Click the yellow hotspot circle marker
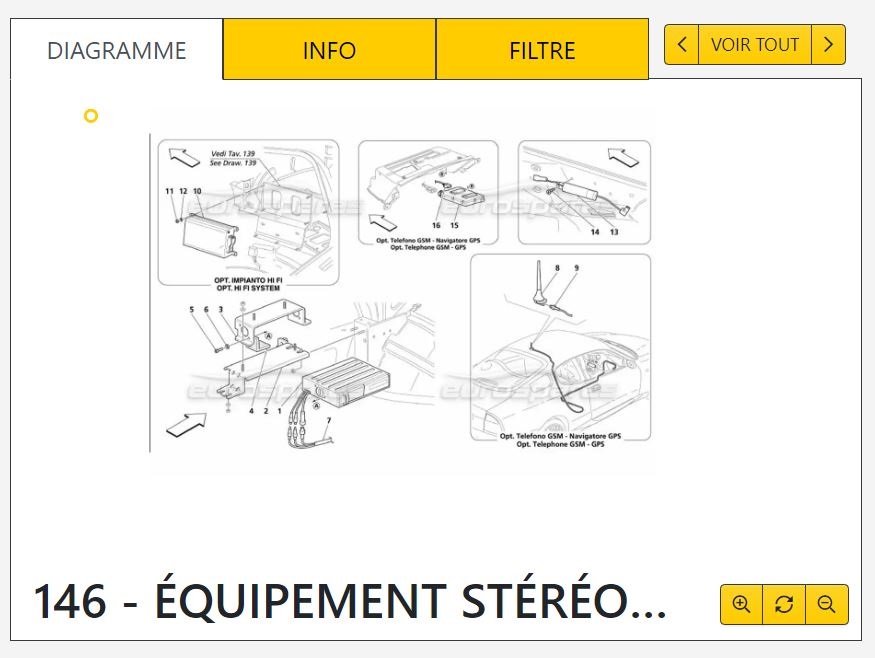Image resolution: width=875 pixels, height=658 pixels. pos(91,116)
